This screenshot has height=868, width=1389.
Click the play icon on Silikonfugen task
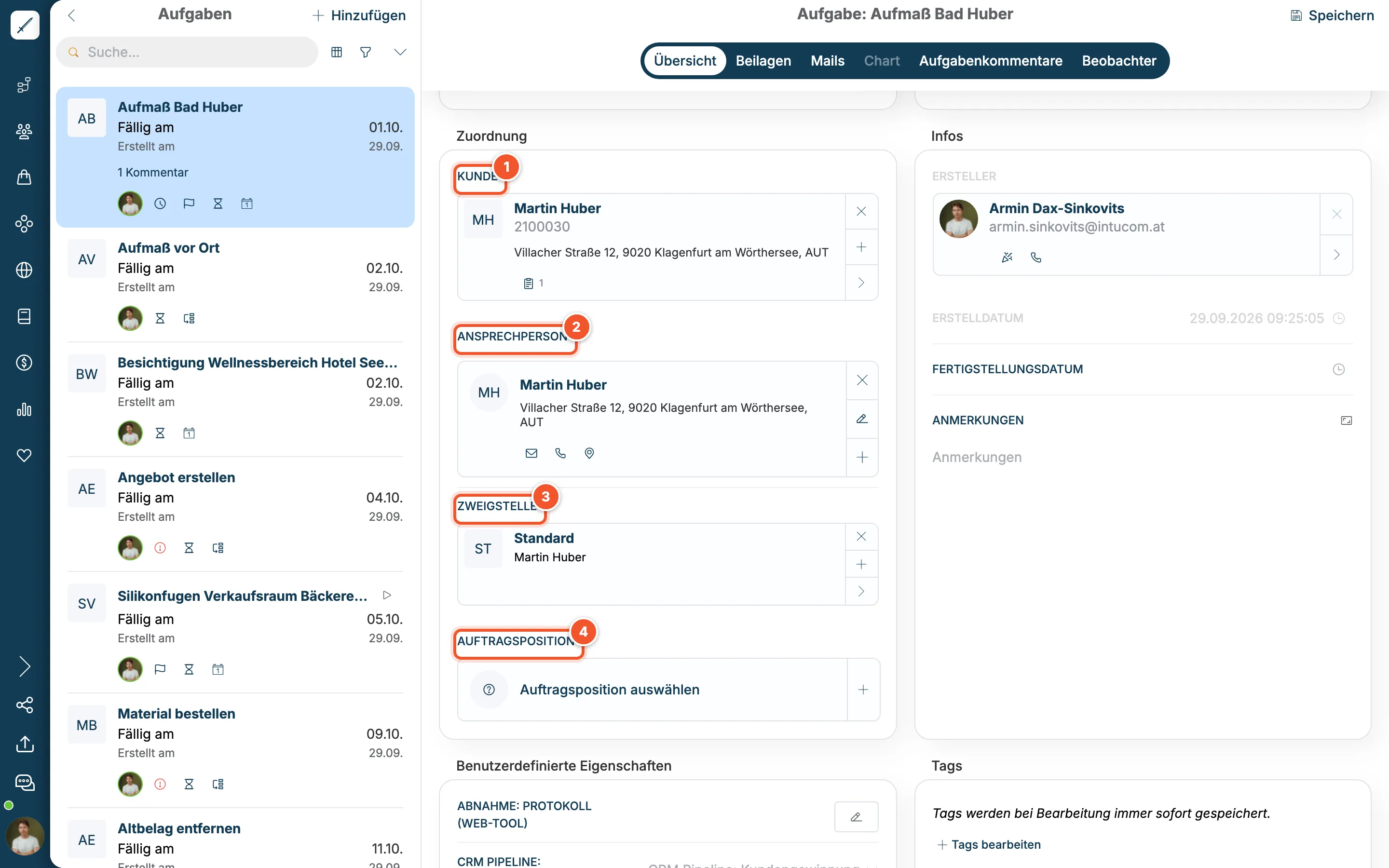coord(387,596)
